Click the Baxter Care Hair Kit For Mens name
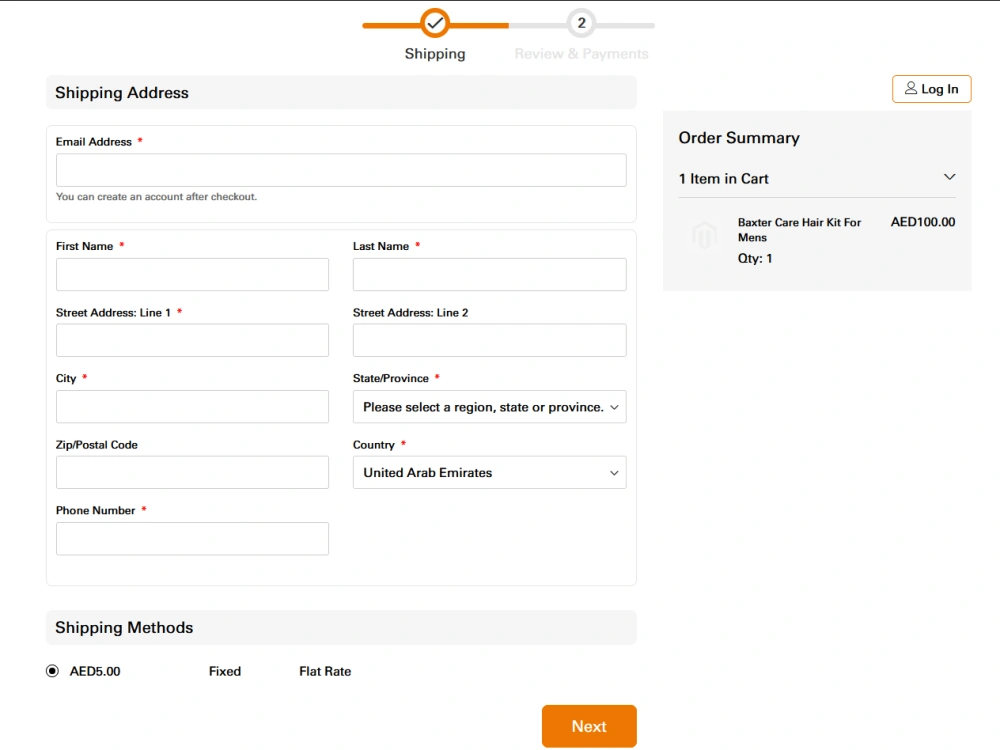Image resolution: width=1000 pixels, height=750 pixels. (x=799, y=230)
